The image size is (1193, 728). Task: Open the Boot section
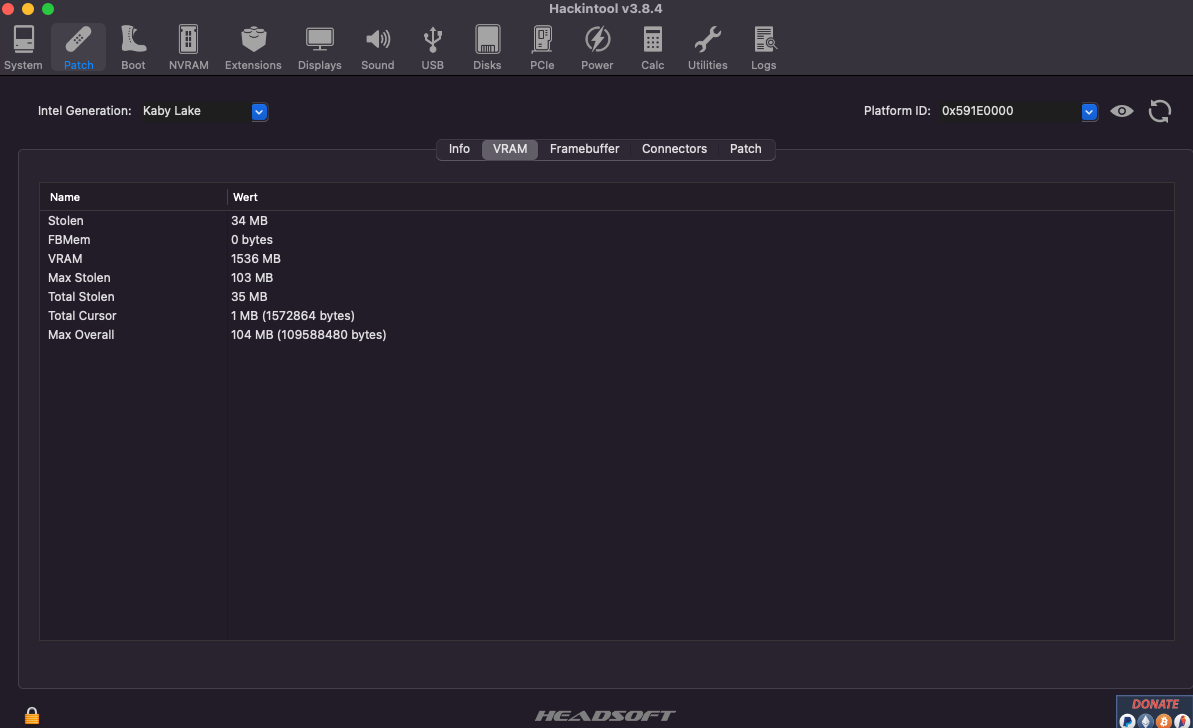[x=133, y=48]
